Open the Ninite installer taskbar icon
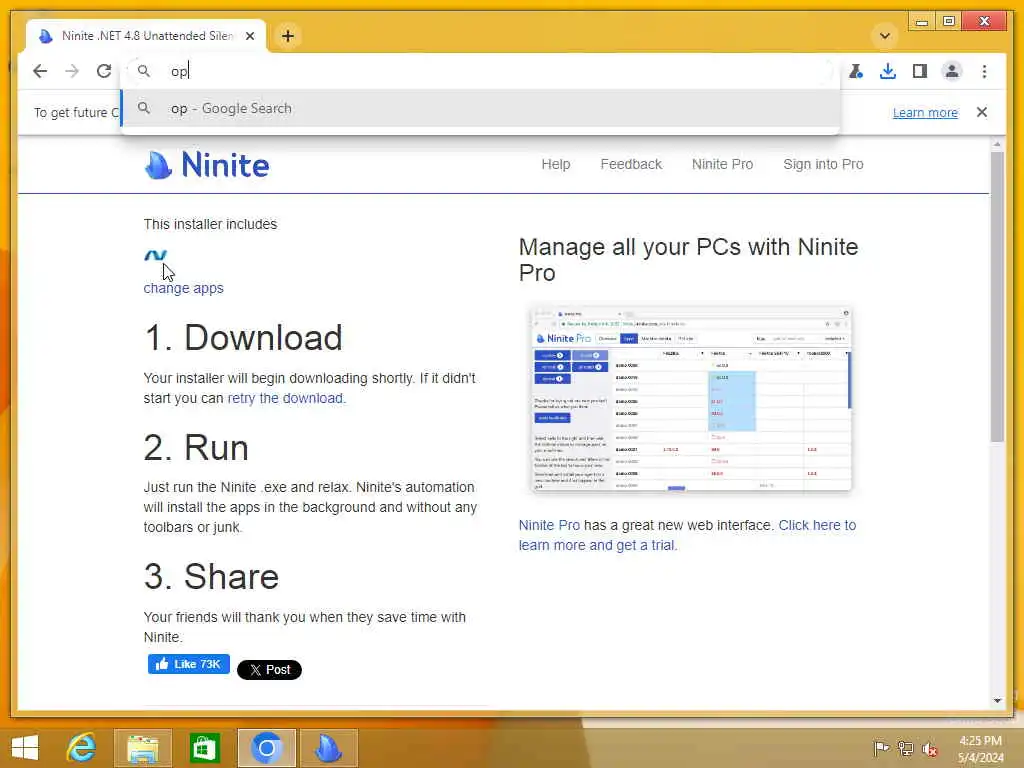This screenshot has width=1024, height=768. click(x=328, y=748)
